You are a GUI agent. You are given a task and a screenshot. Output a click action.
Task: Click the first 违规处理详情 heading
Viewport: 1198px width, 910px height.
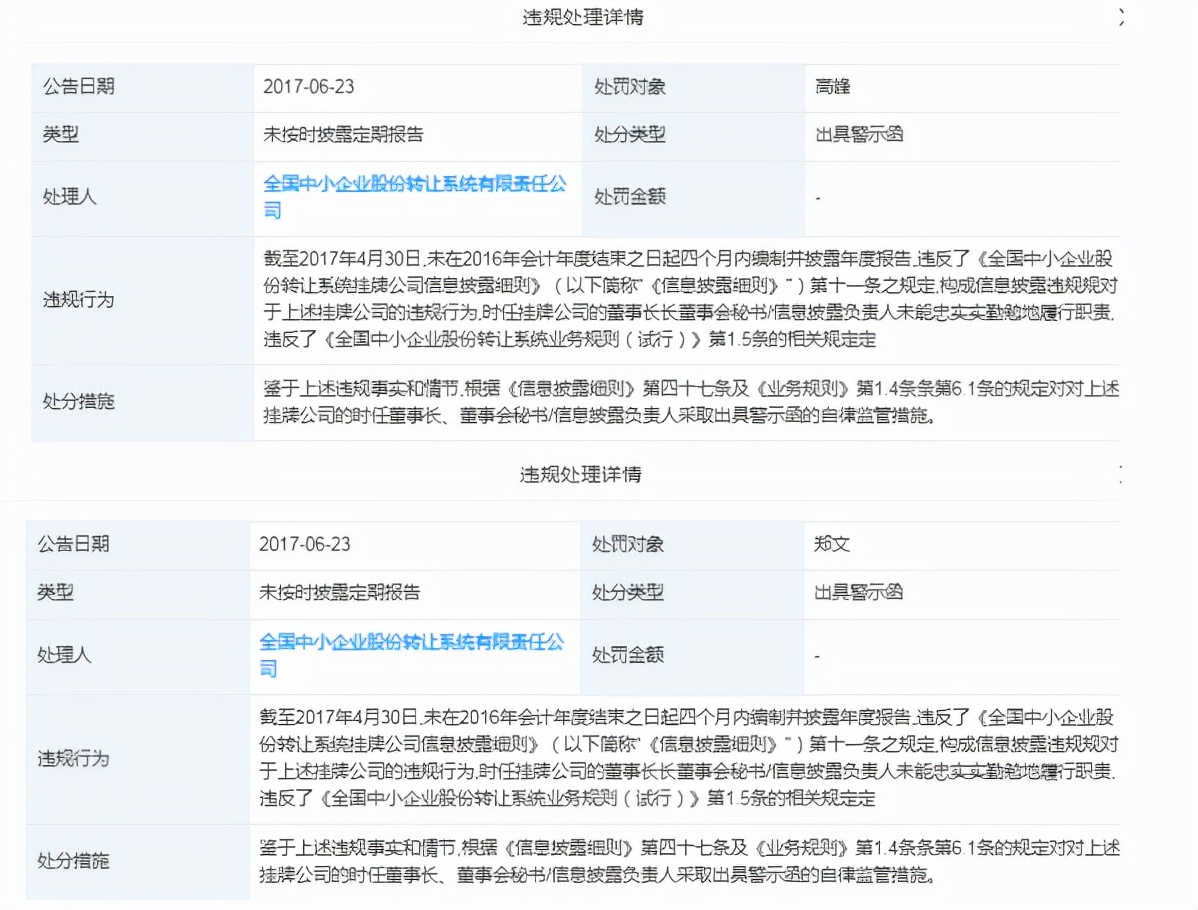click(x=583, y=17)
